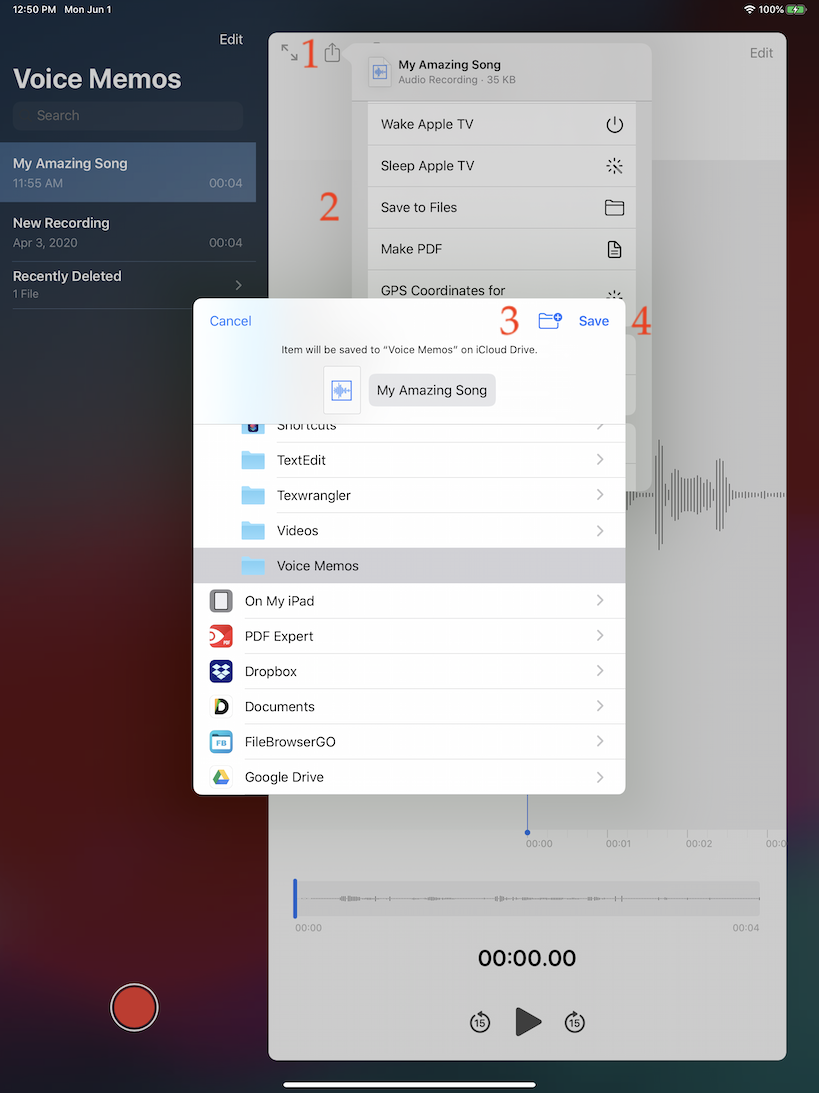Tap the audio file icon in share sheet header
Image resolution: width=819 pixels, height=1093 pixels.
coord(379,72)
